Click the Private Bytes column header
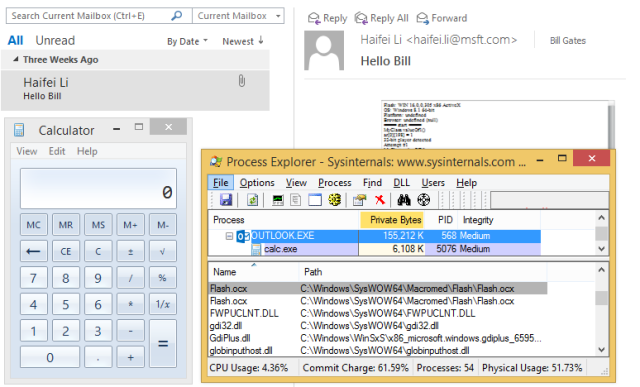The width and height of the screenshot is (640, 387). 392,220
